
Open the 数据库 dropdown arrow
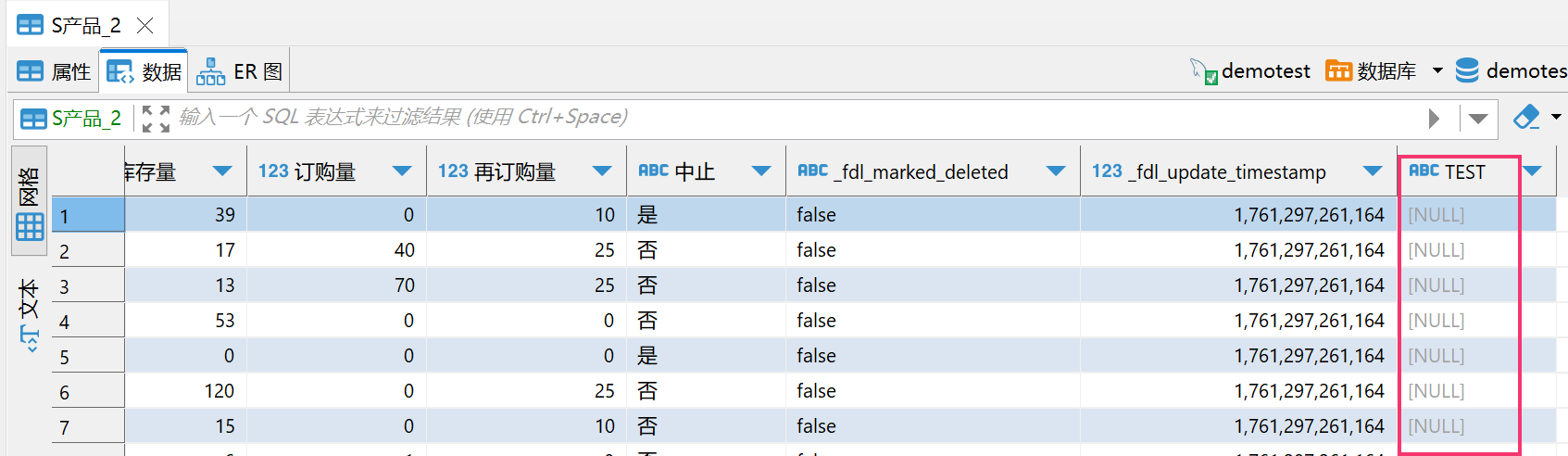click(x=1437, y=70)
